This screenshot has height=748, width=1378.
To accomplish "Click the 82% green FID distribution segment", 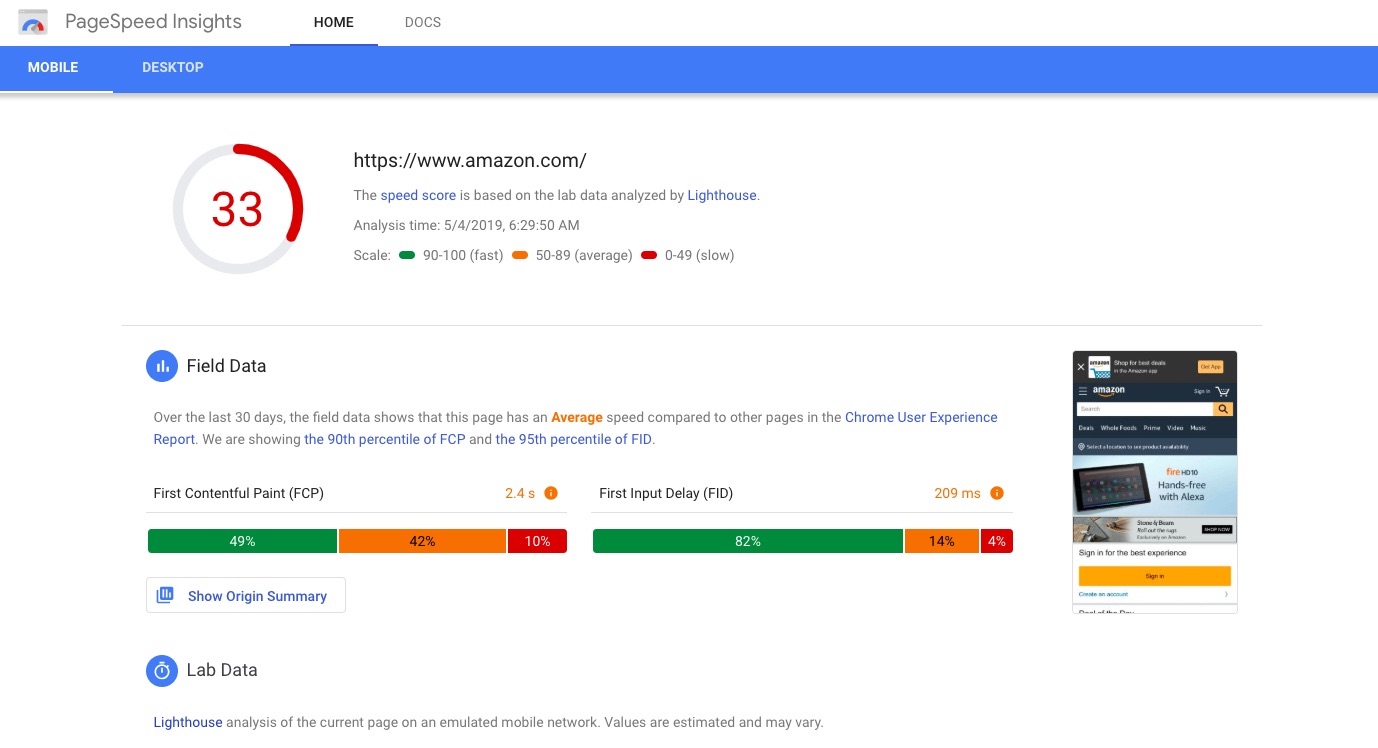I will click(747, 540).
